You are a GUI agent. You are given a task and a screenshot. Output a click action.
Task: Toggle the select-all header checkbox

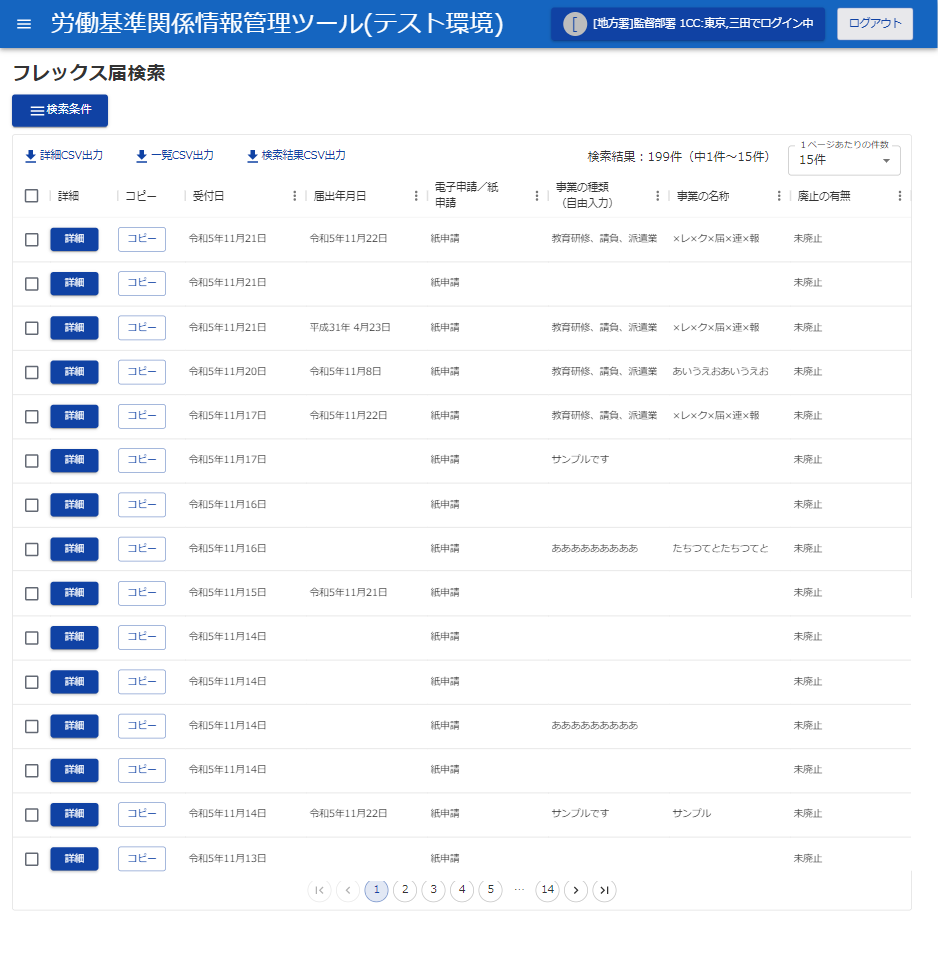coord(32,196)
